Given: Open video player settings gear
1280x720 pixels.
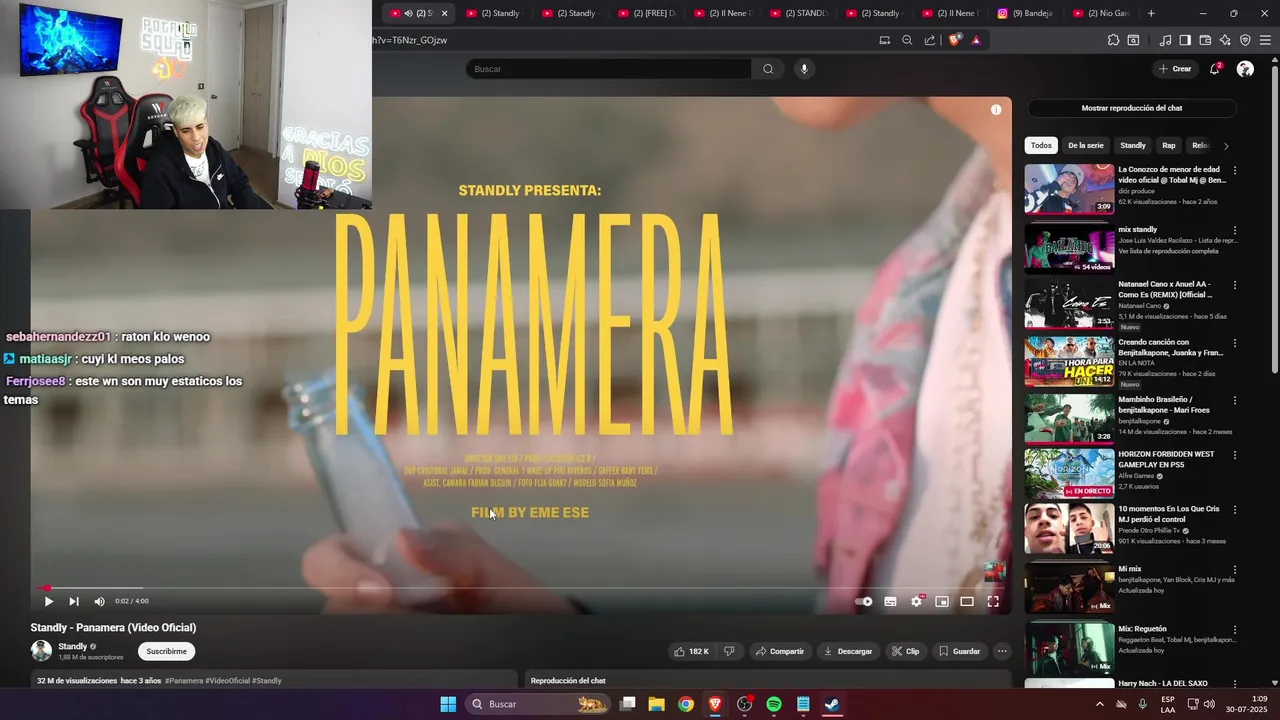Looking at the screenshot, I should pos(916,601).
